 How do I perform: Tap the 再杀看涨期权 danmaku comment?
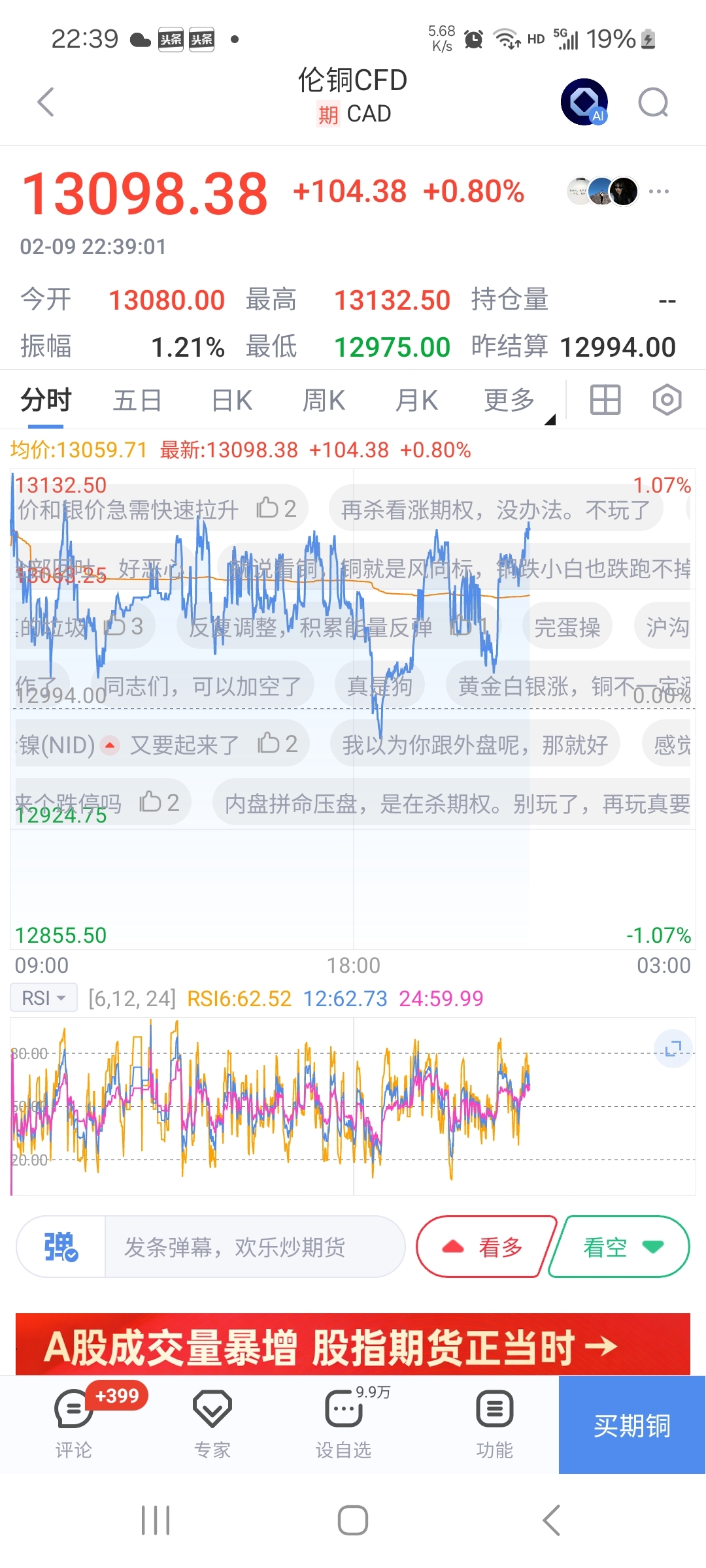point(496,510)
